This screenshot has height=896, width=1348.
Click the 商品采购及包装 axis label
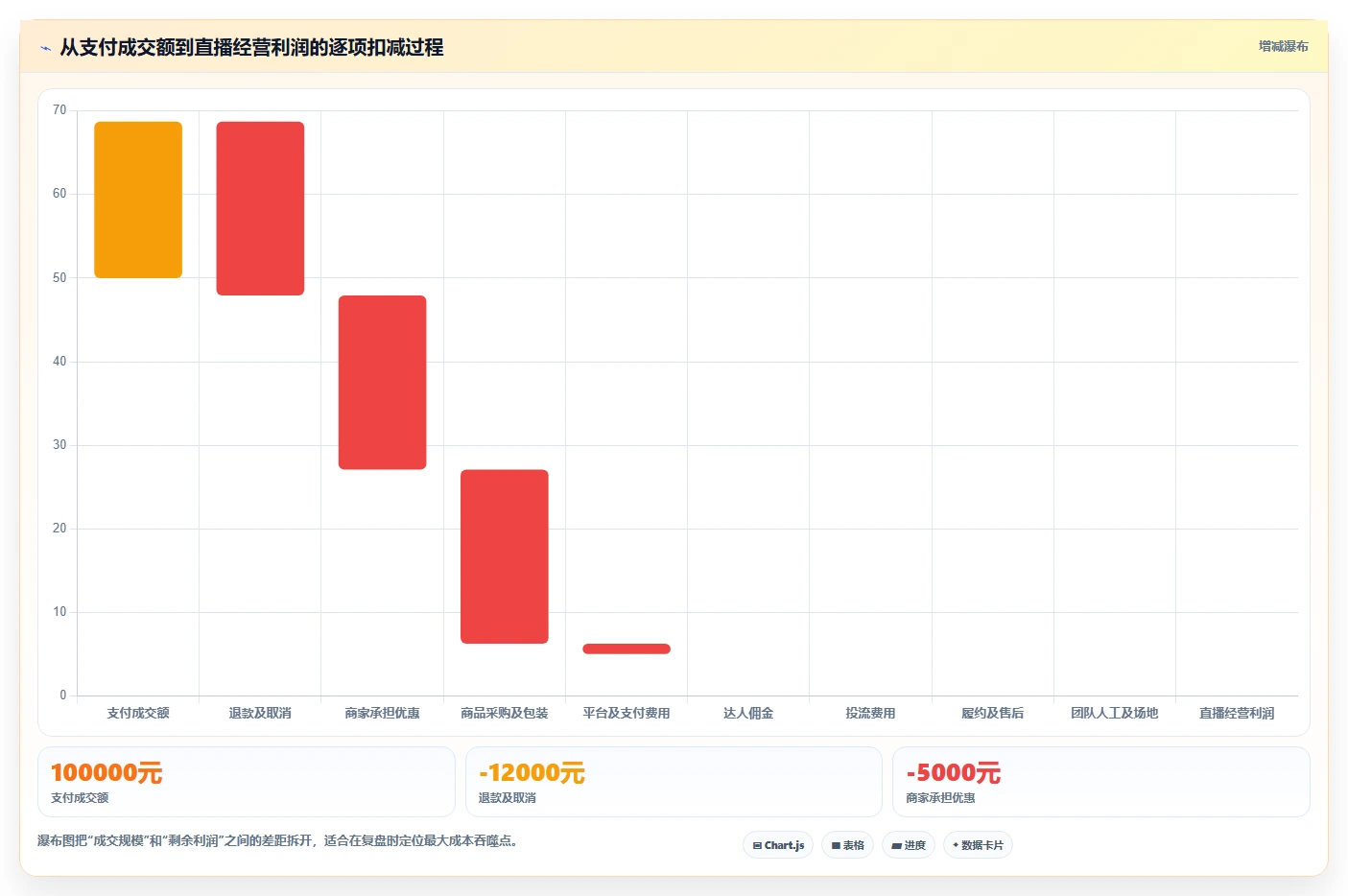[x=505, y=713]
